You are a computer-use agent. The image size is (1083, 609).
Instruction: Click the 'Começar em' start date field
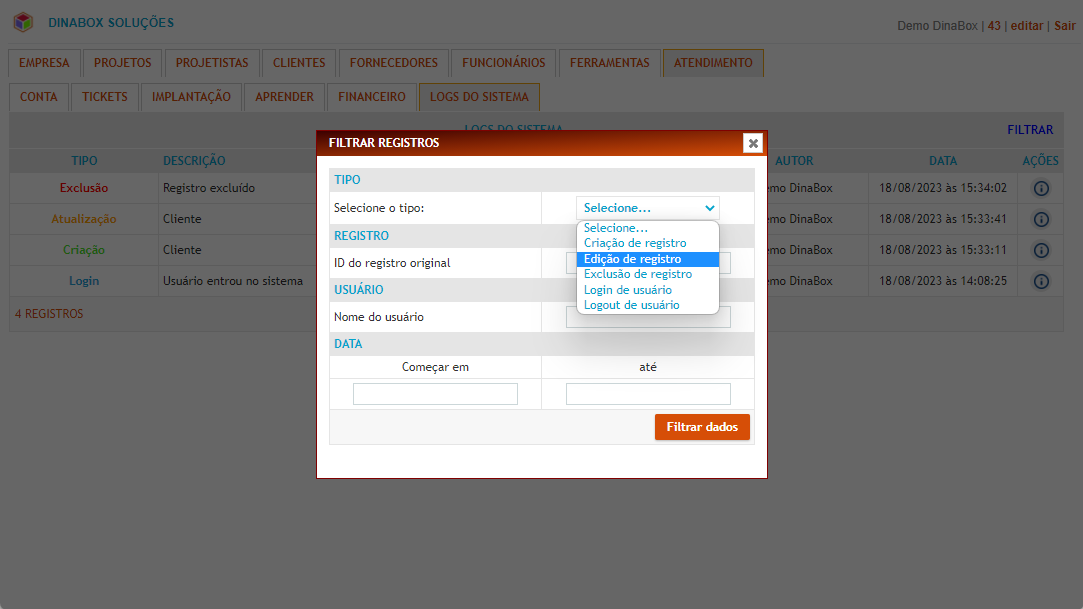tap(435, 394)
